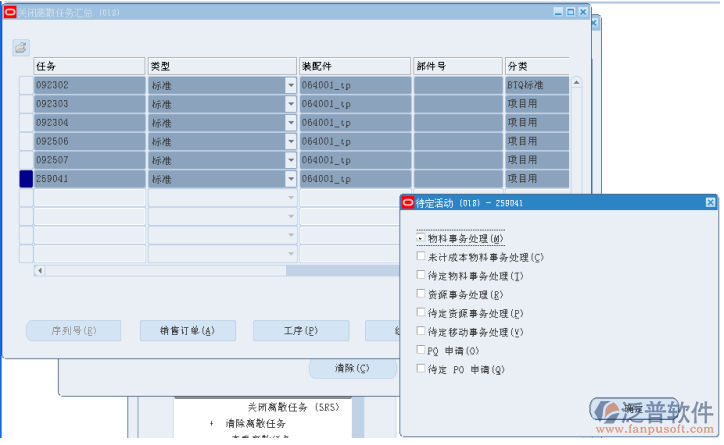Screen dimensions: 724x445
Task: Expand type dropdown for task 092506
Action: tap(291, 141)
